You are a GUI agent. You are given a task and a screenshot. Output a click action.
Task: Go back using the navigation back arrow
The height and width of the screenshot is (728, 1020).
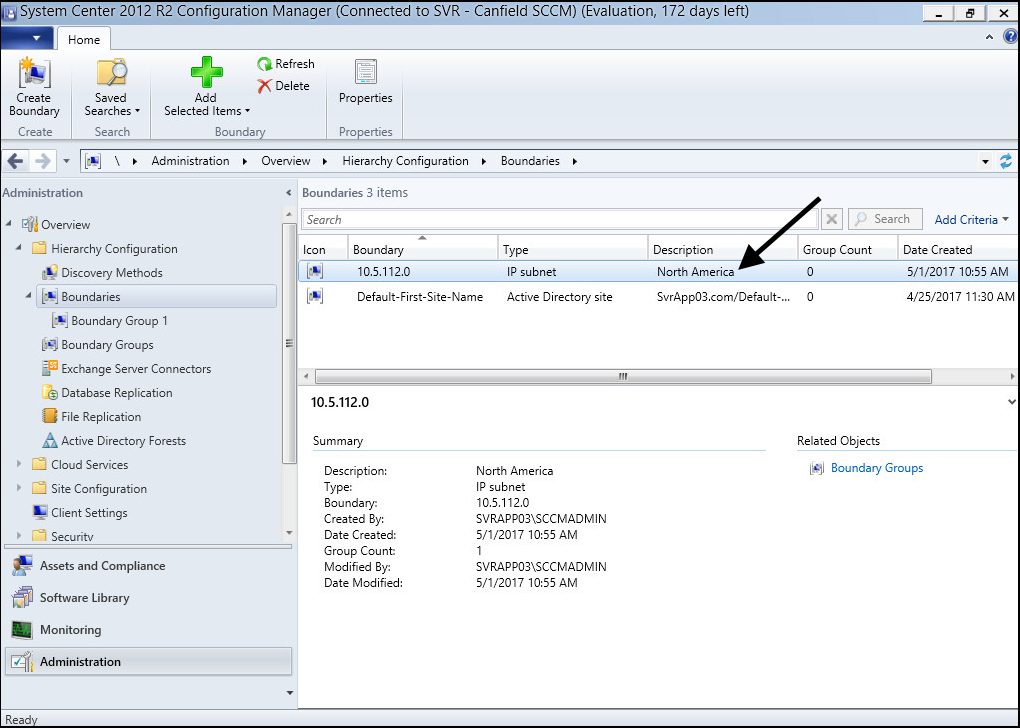16,161
